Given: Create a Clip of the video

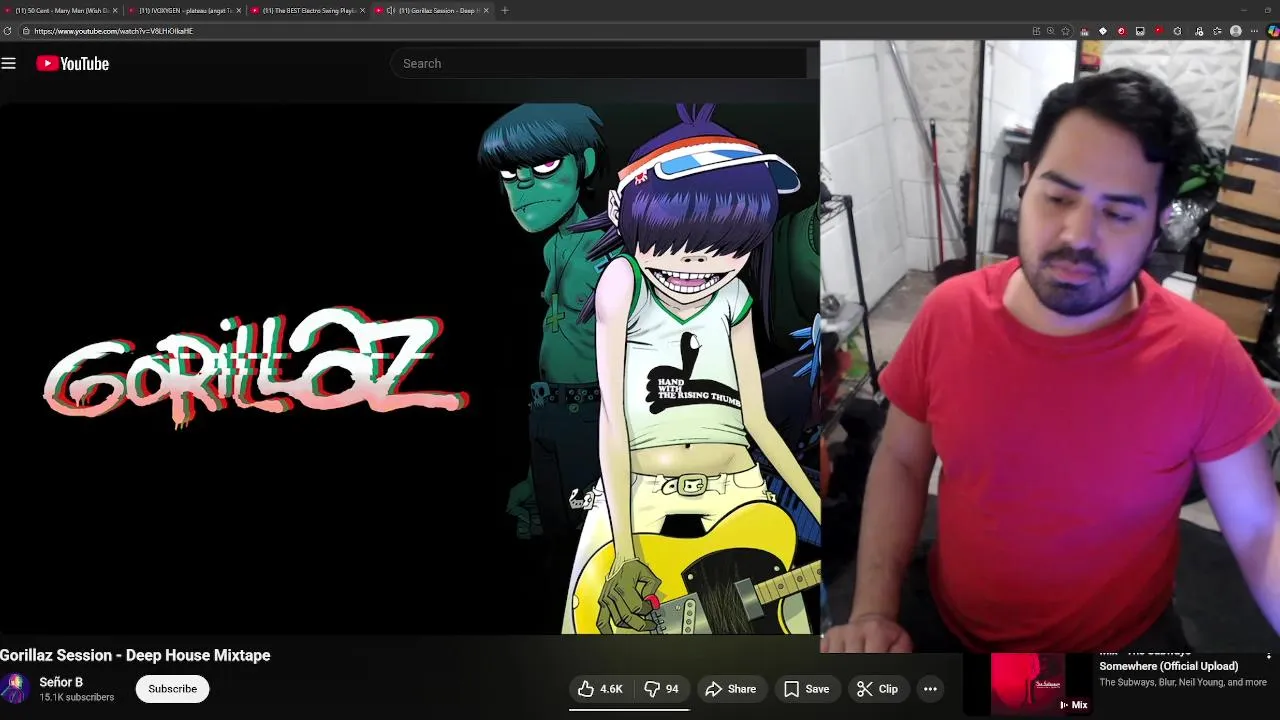Looking at the screenshot, I should click(x=877, y=689).
